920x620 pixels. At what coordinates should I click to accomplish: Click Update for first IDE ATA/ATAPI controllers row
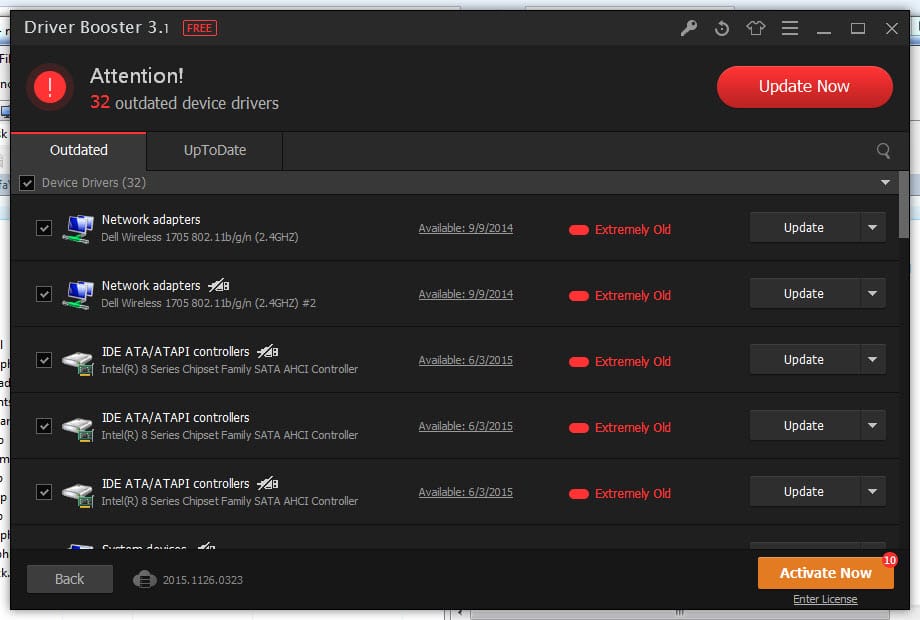(x=804, y=360)
